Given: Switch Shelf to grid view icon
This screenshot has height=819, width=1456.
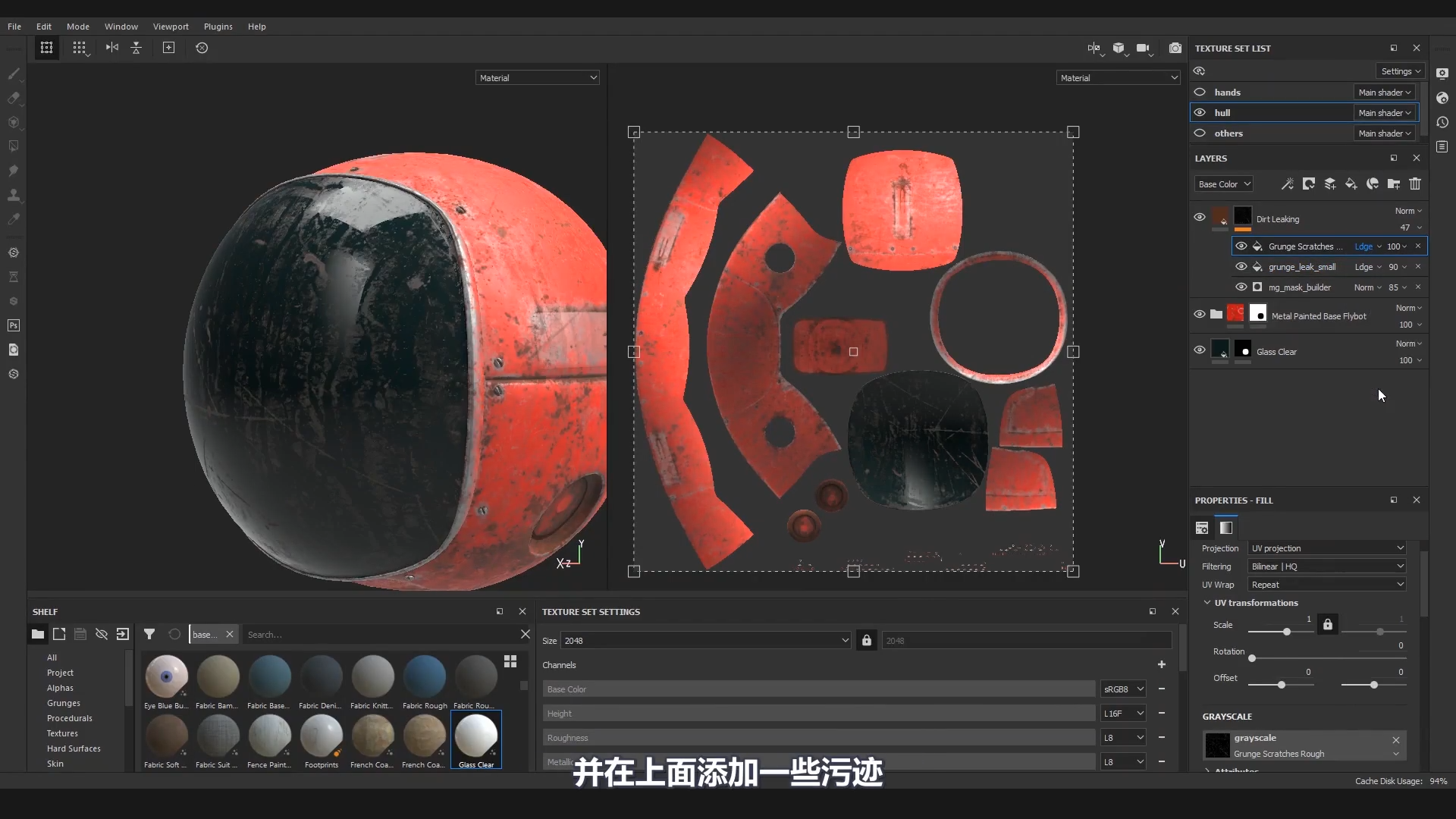Looking at the screenshot, I should pos(510,661).
